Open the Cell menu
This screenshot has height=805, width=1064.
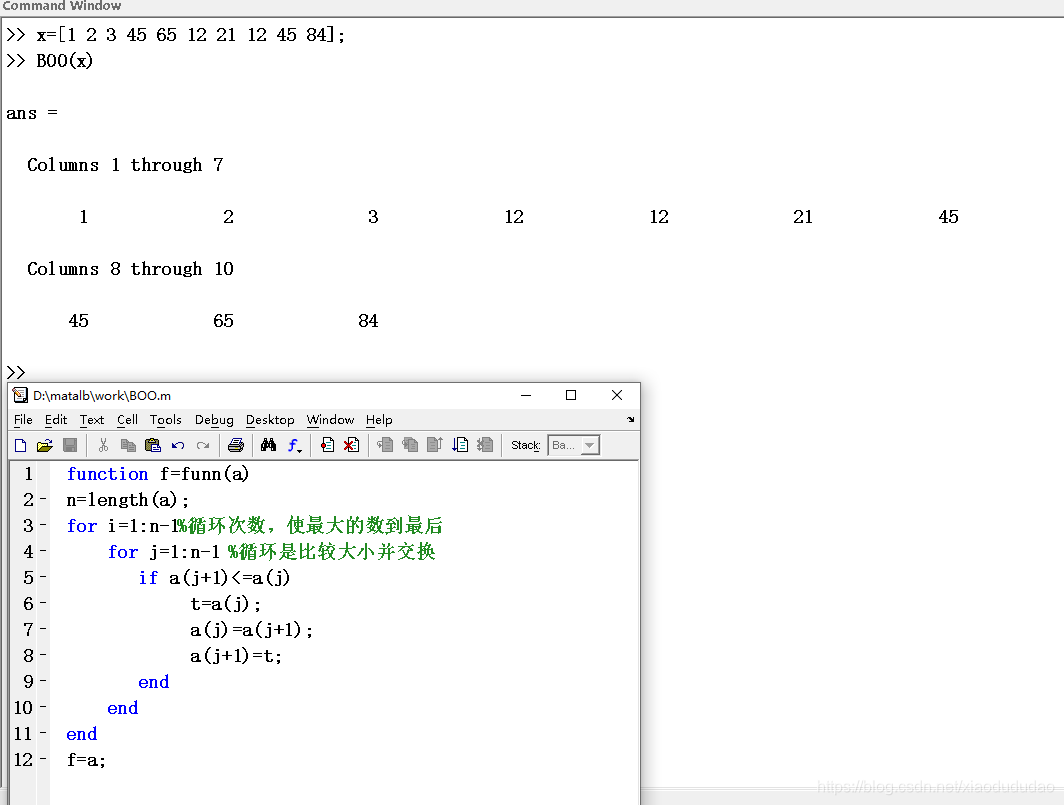127,420
